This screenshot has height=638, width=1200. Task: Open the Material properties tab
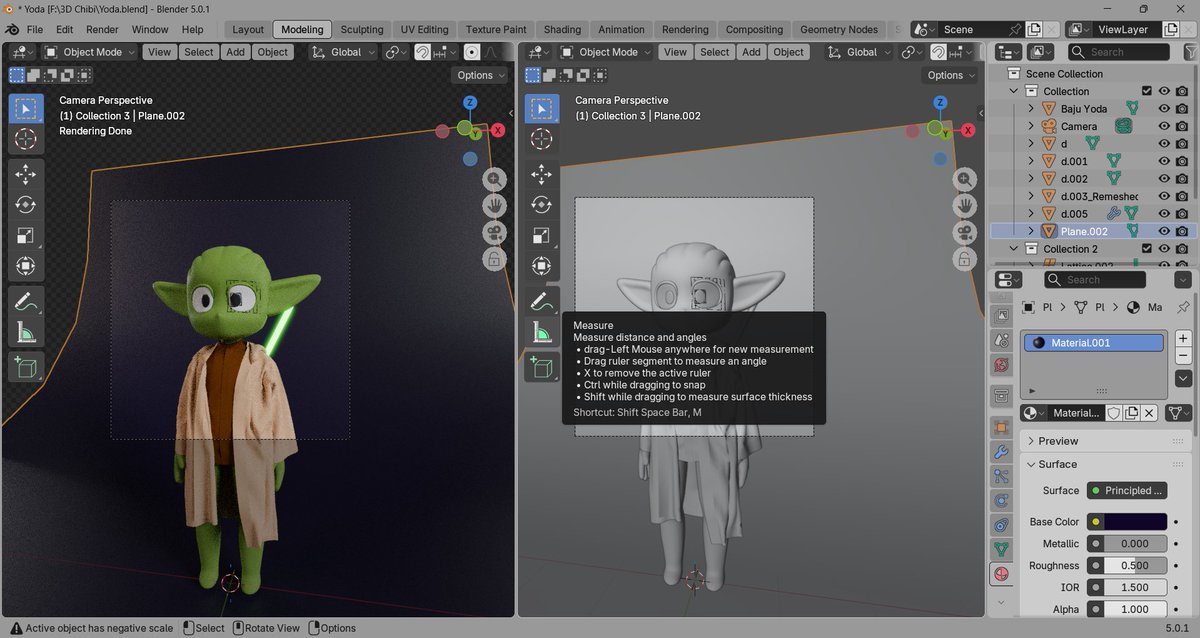pos(1001,574)
